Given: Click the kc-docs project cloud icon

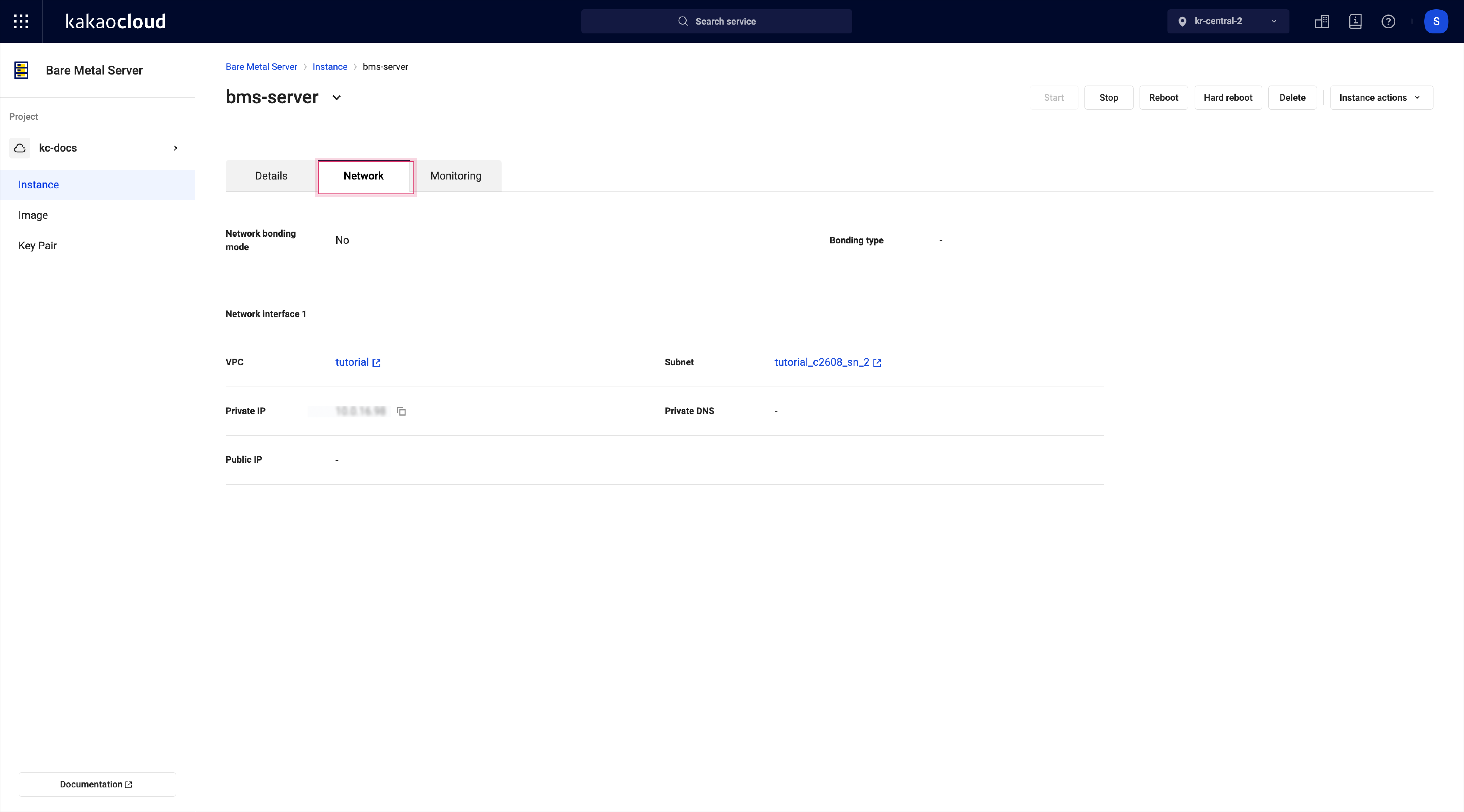Looking at the screenshot, I should coord(20,148).
